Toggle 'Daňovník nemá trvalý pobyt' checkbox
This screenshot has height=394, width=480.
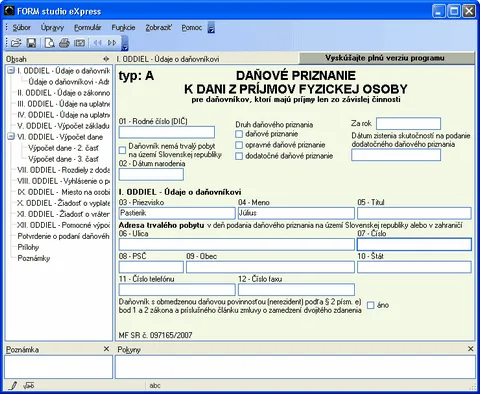[122, 150]
